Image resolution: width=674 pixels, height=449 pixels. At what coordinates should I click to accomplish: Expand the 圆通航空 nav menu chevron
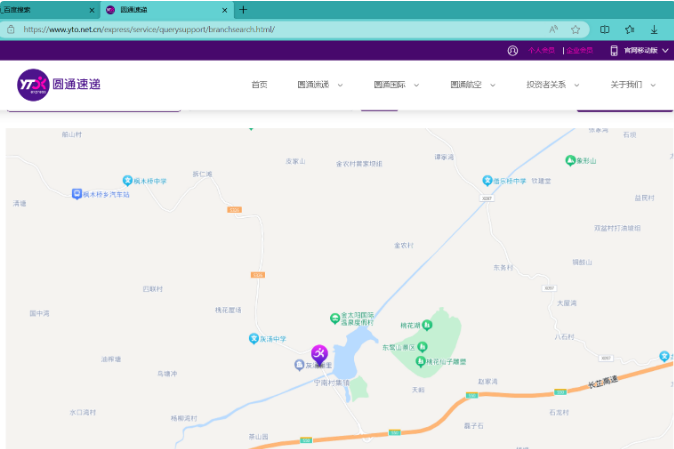tap(493, 85)
